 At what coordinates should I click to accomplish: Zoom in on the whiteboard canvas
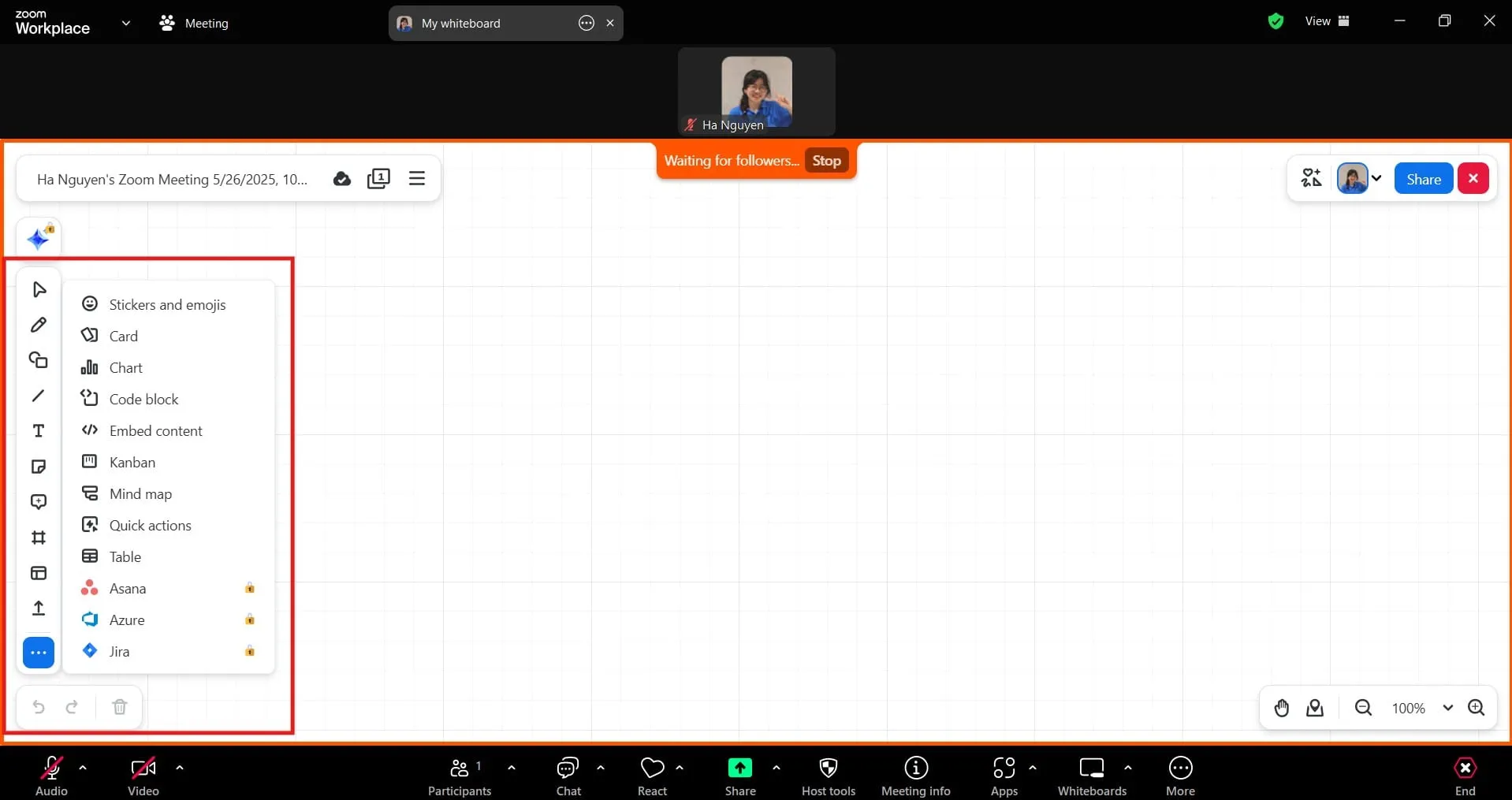coord(1476,708)
